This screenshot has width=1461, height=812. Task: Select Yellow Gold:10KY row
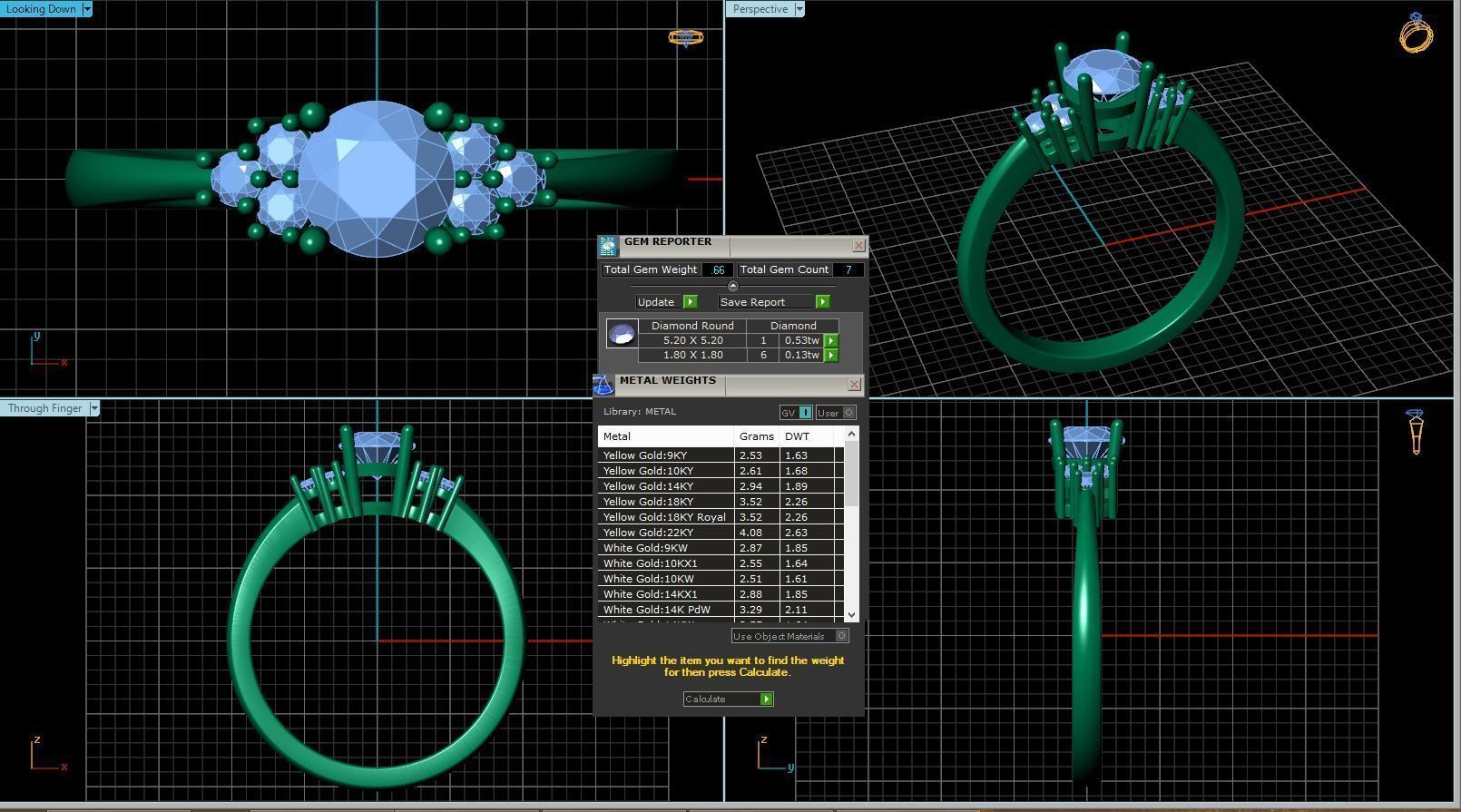tap(721, 471)
